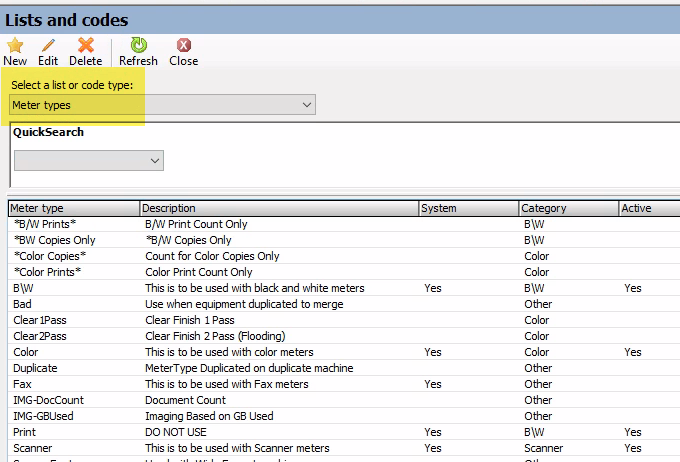Click Category 'Other' in Duplicate row
The image size is (680, 462).
tap(538, 368)
